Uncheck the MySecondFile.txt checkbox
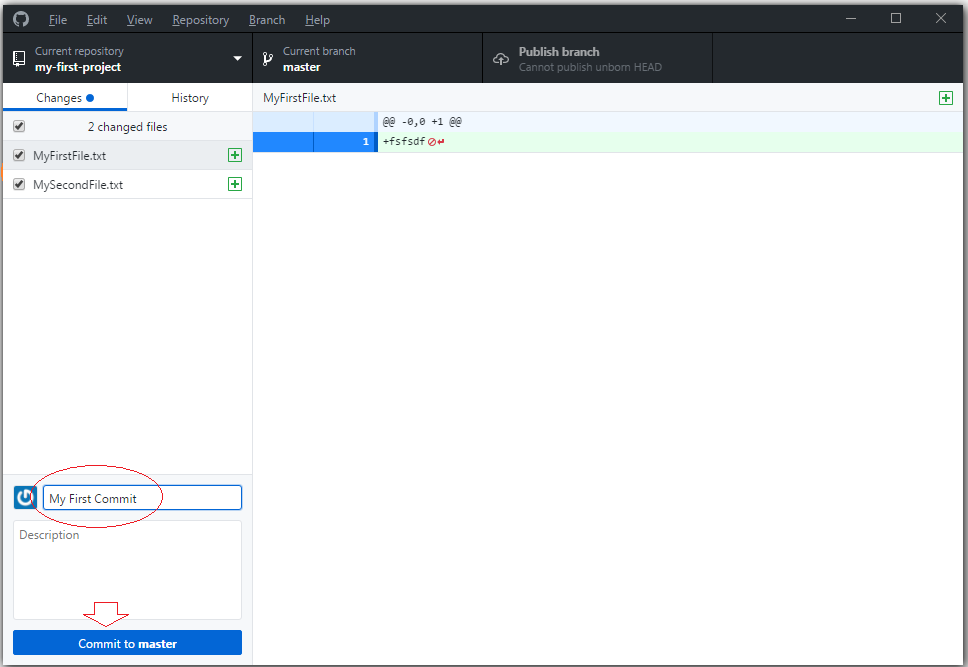The width and height of the screenshot is (968, 667). (x=19, y=184)
